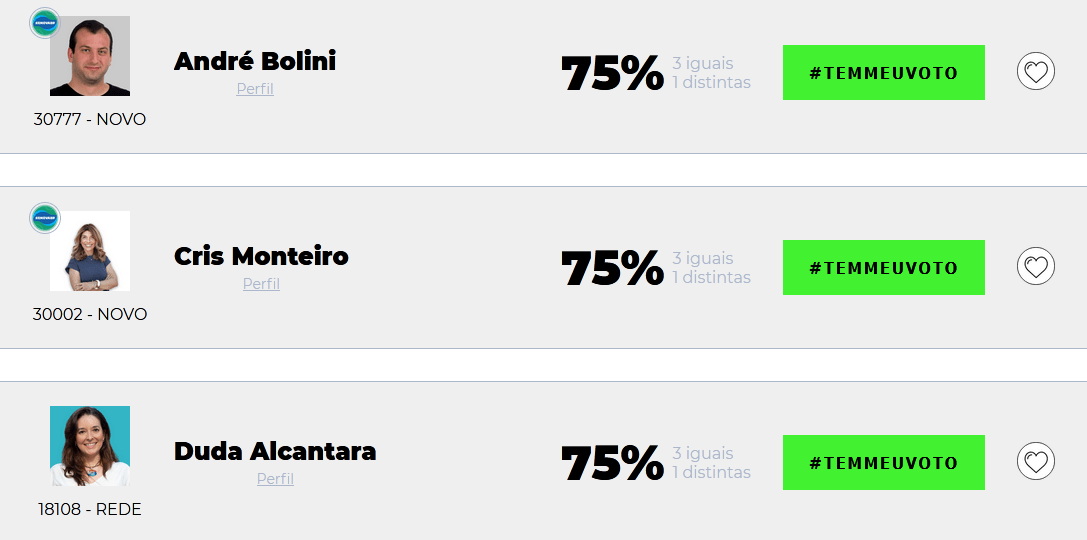1087x540 pixels.
Task: Select #TEMMEUVOTO next to Duda Alcantara
Action: [884, 462]
